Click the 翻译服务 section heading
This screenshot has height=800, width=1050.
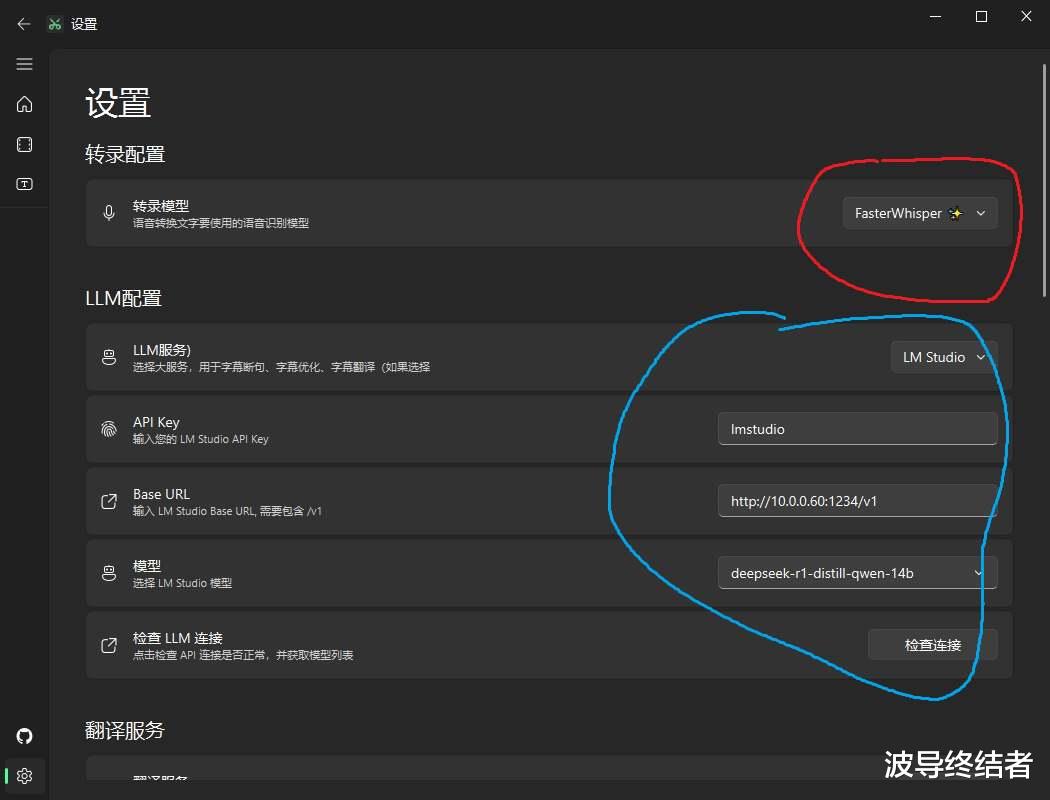pyautogui.click(x=125, y=730)
